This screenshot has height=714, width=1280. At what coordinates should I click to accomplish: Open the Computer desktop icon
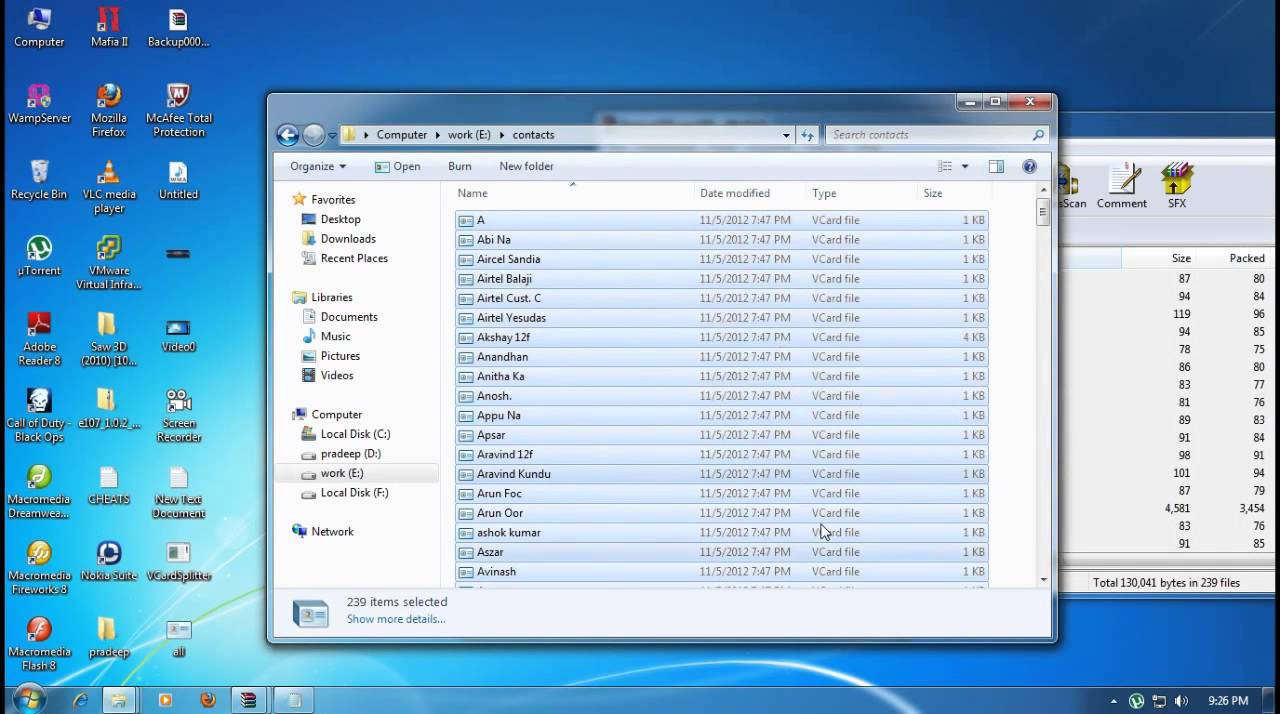[39, 27]
